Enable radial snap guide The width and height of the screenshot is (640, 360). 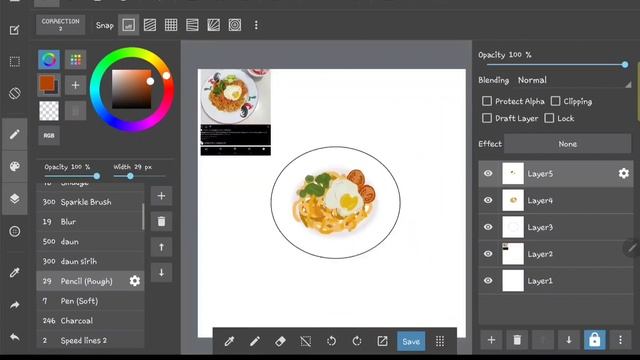(213, 25)
